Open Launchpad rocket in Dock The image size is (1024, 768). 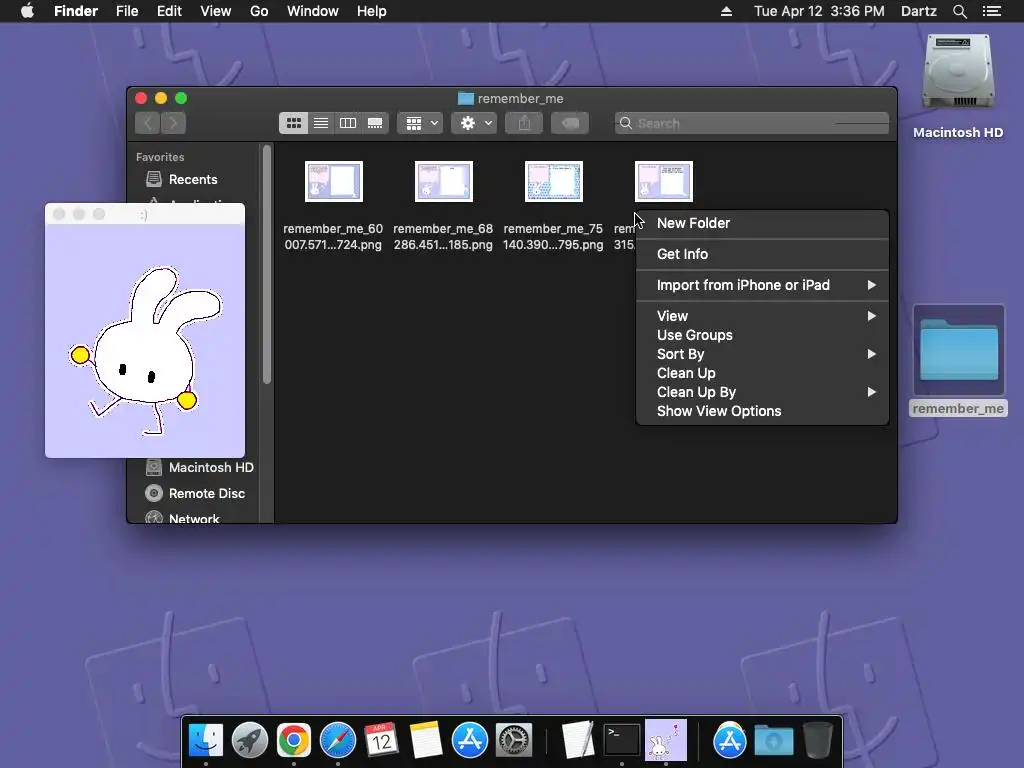coord(249,740)
